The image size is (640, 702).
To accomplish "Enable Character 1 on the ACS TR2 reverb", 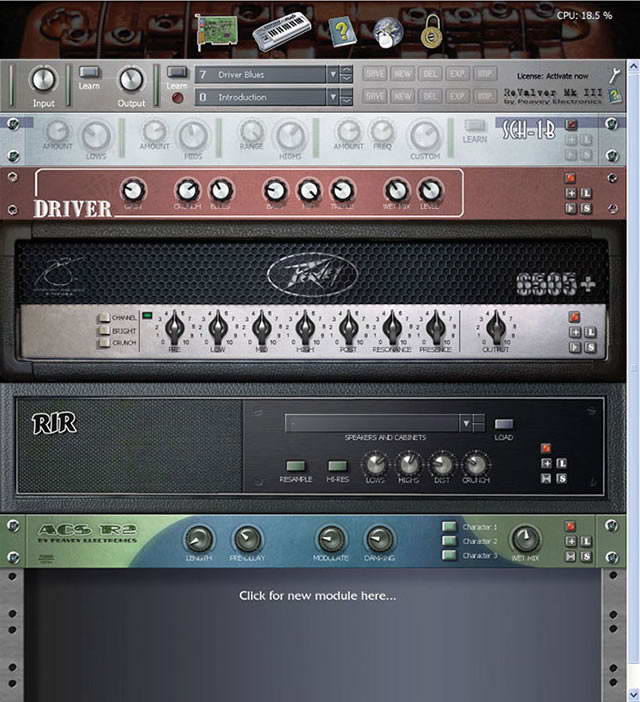I will pyautogui.click(x=449, y=526).
